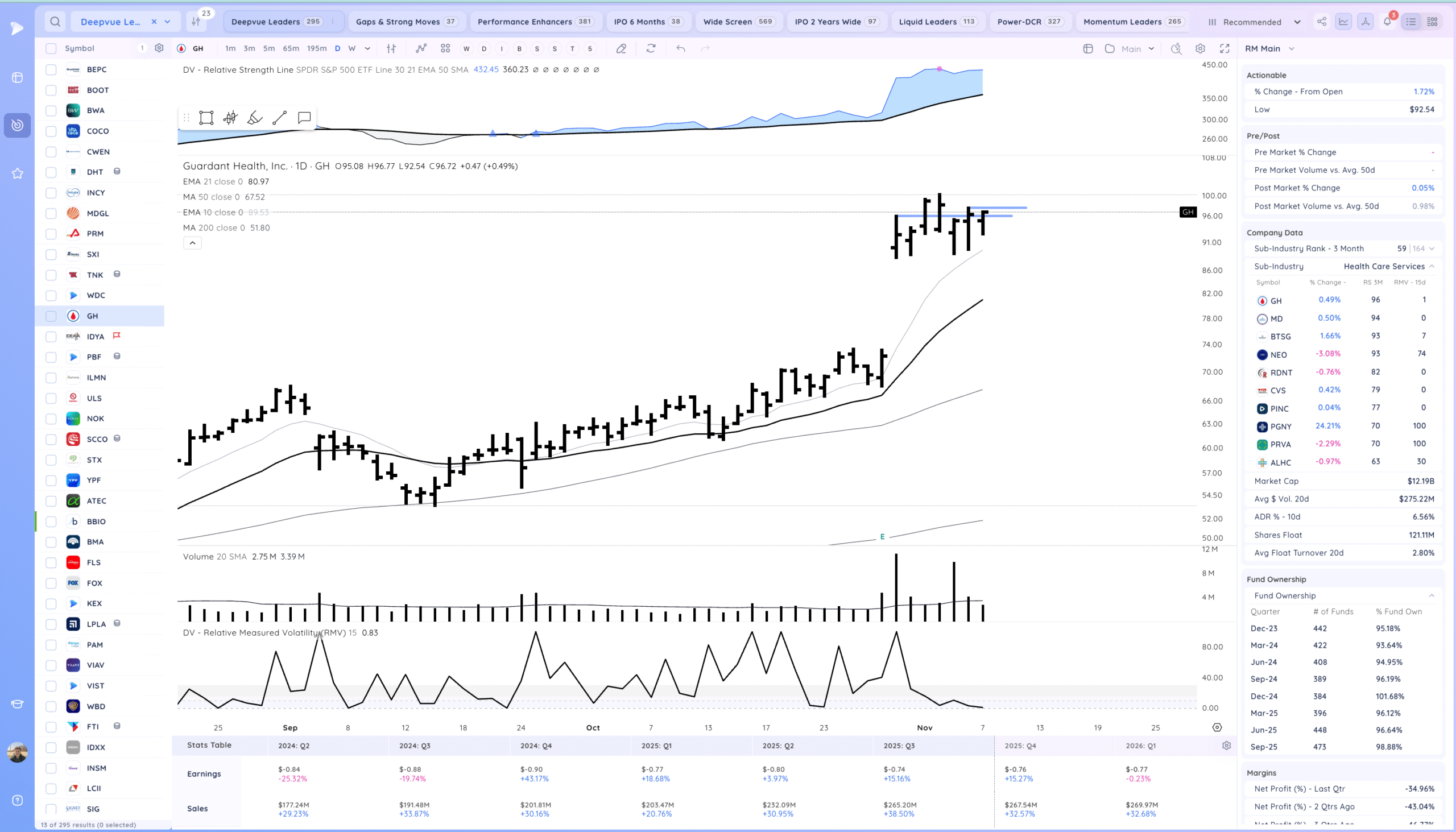Select the trend line drawing tool

[x=279, y=118]
